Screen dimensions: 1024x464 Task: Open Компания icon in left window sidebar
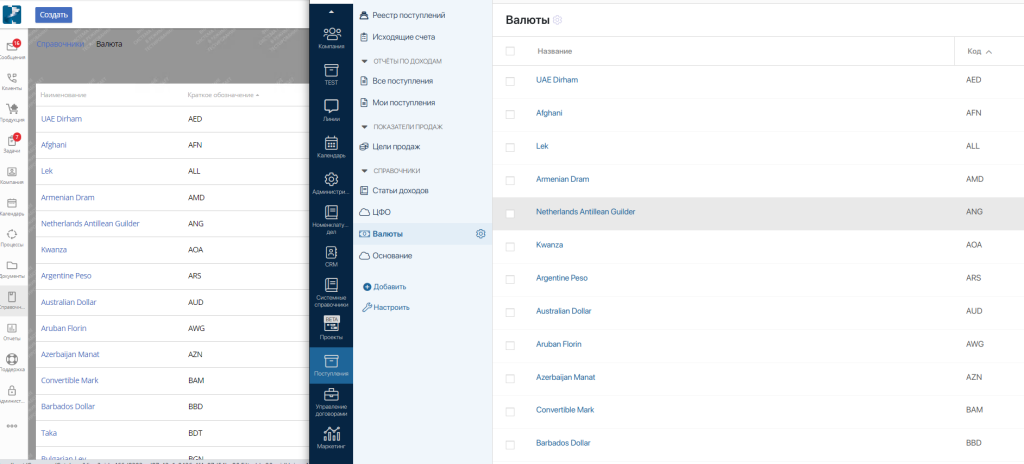coord(12,172)
